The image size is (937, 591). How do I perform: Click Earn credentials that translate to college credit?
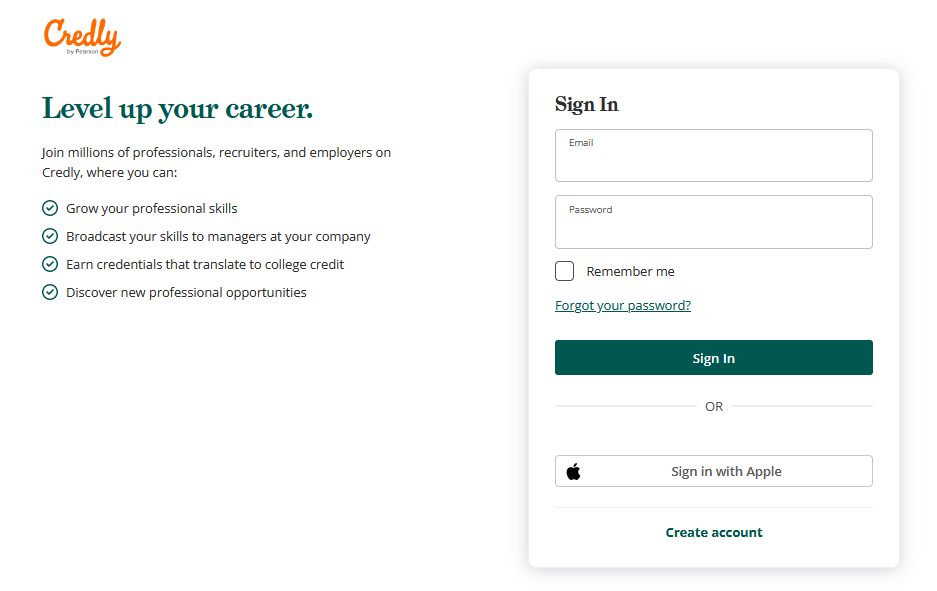[x=205, y=264]
